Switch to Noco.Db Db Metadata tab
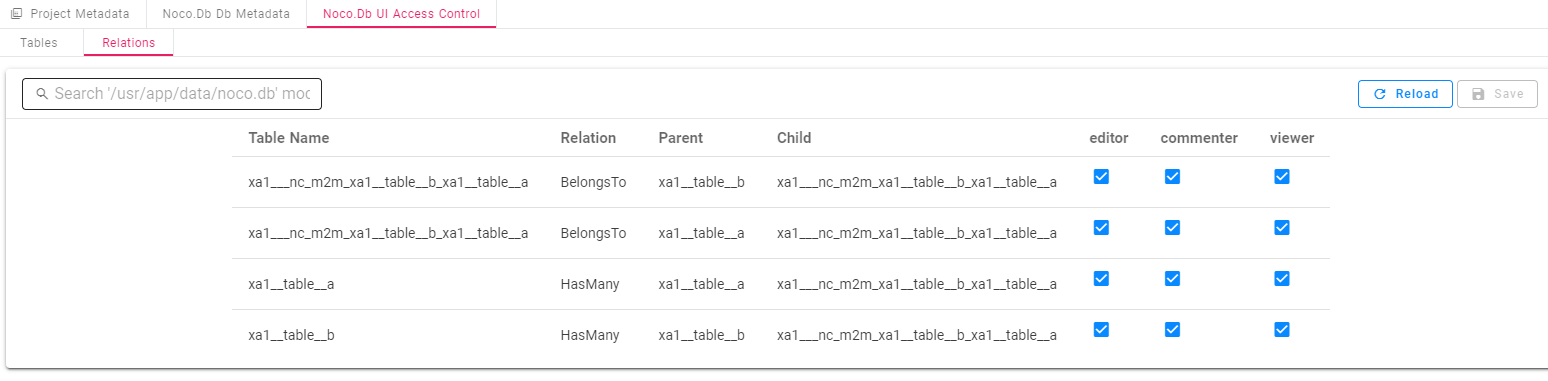 [226, 14]
